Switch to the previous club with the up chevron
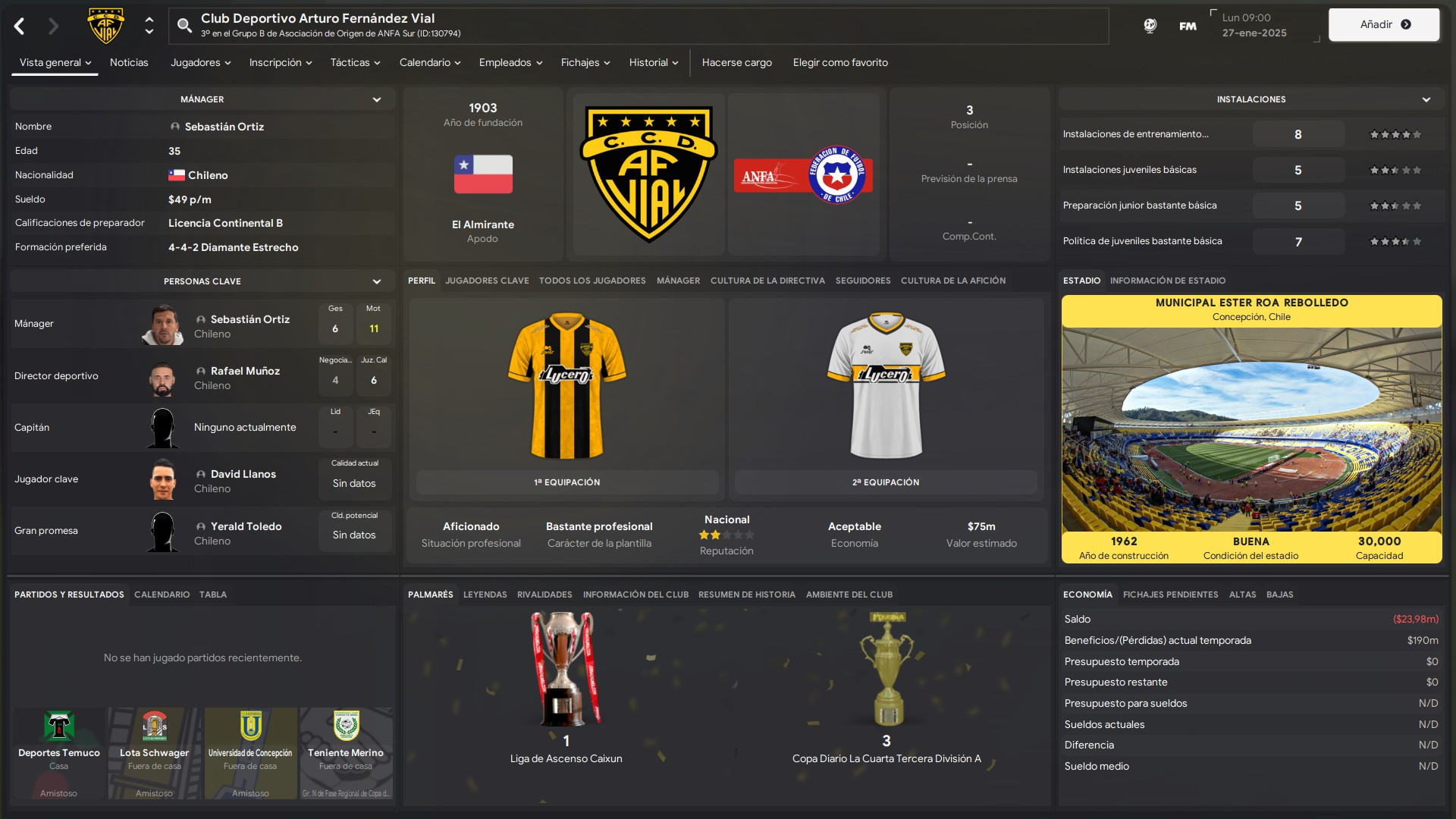The image size is (1456, 819). [x=149, y=20]
